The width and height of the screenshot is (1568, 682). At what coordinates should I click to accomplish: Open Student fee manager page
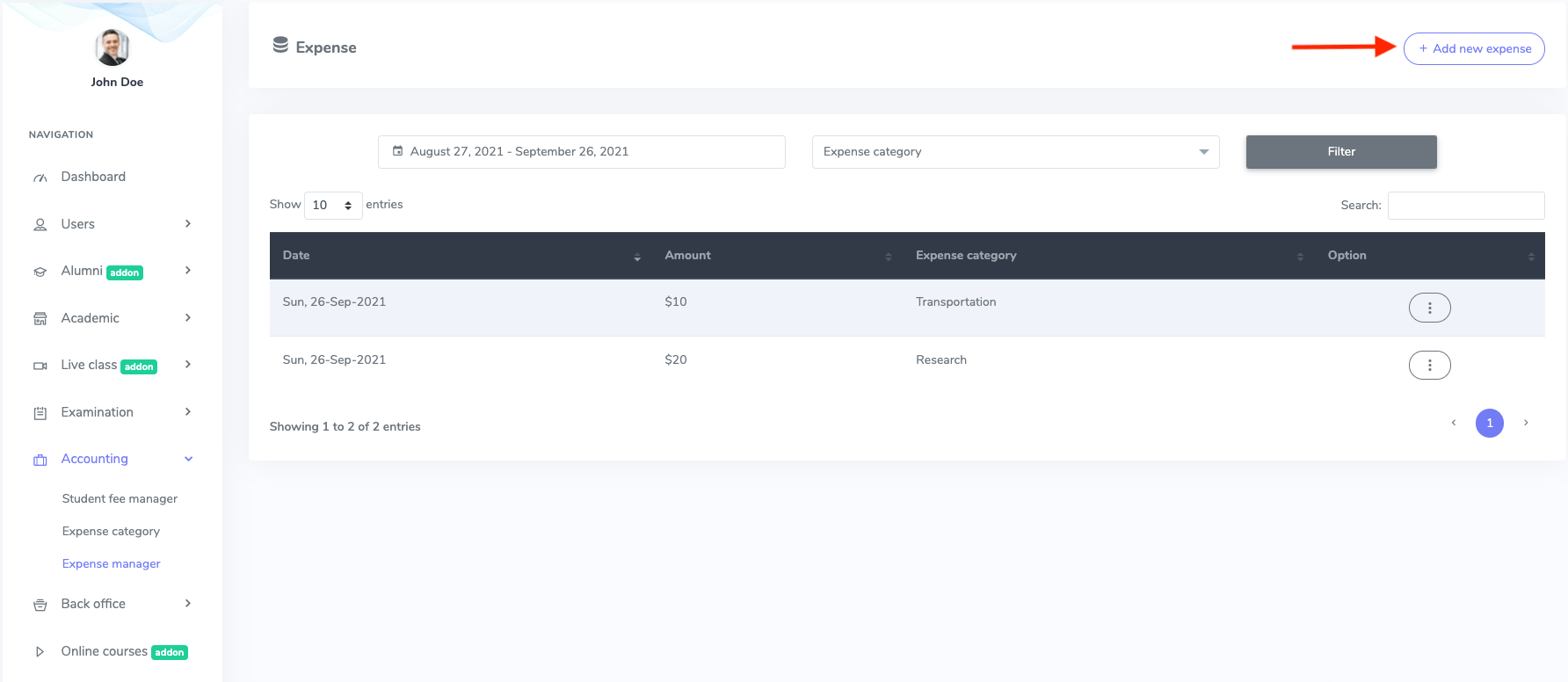(x=120, y=498)
